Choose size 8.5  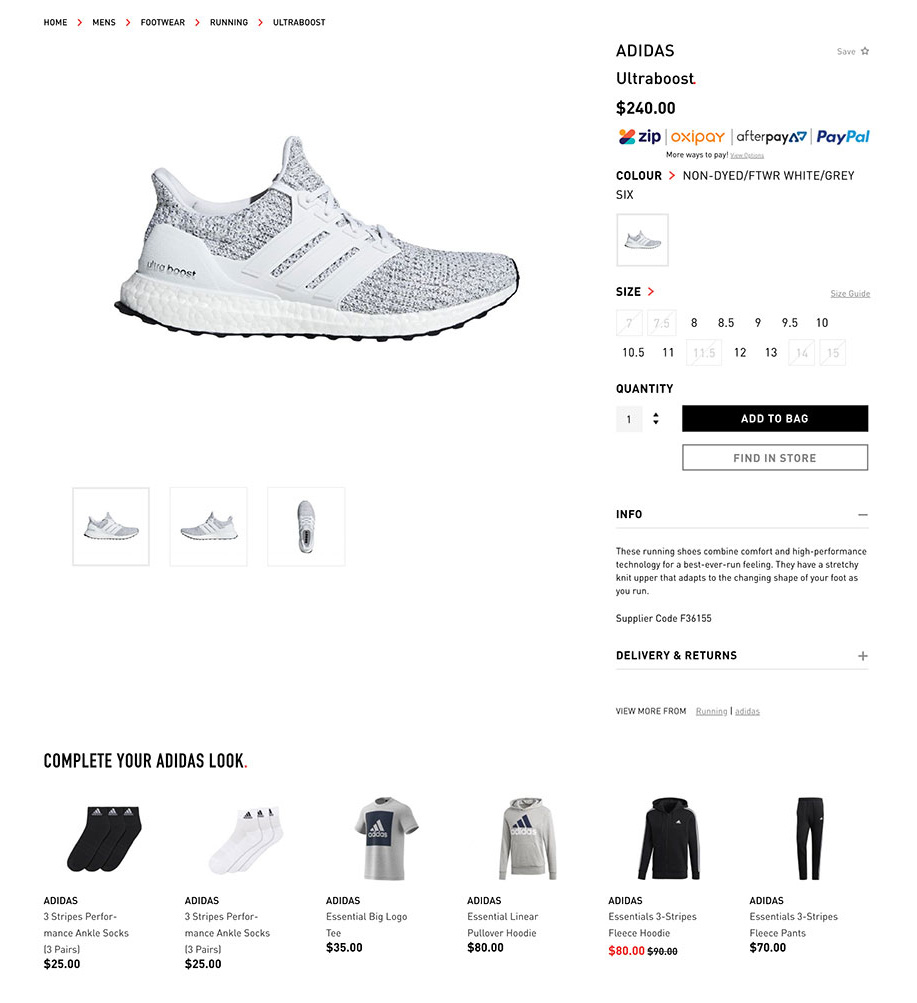726,323
